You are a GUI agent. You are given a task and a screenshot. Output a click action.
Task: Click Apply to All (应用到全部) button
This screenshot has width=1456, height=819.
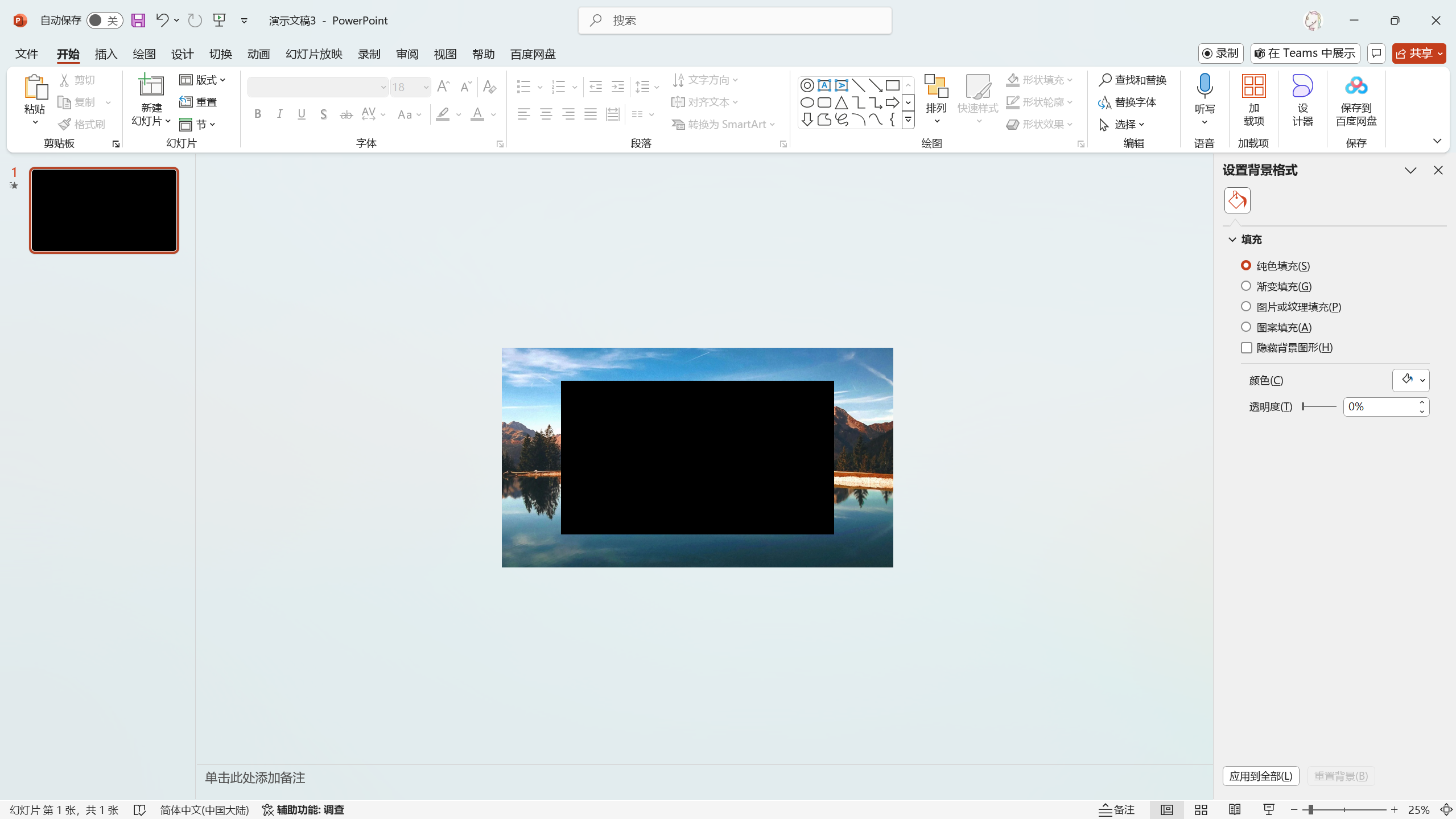coord(1261,776)
